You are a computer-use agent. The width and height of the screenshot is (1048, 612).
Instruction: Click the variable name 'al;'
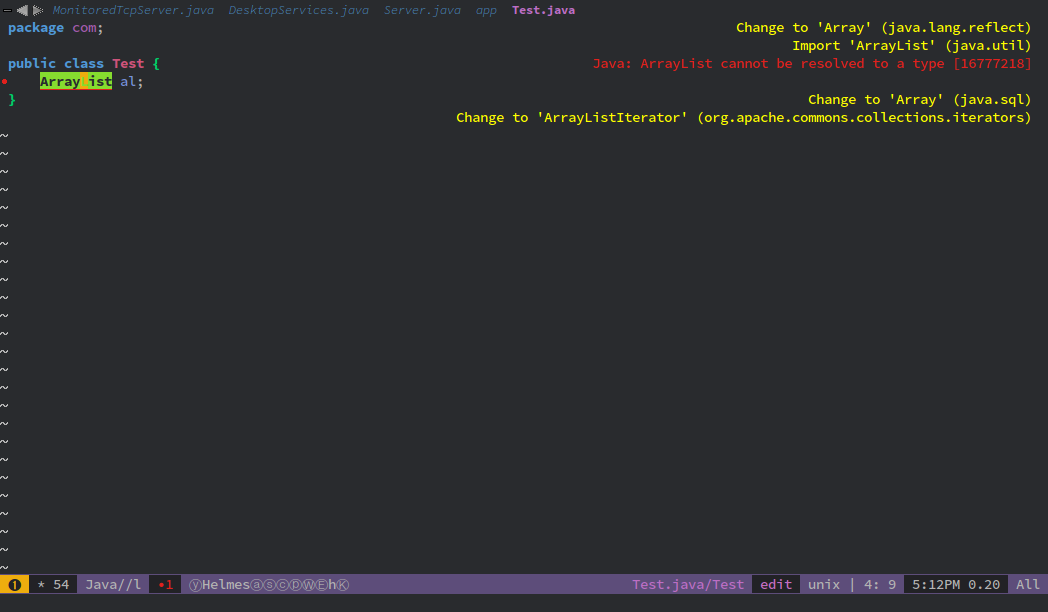(x=132, y=82)
